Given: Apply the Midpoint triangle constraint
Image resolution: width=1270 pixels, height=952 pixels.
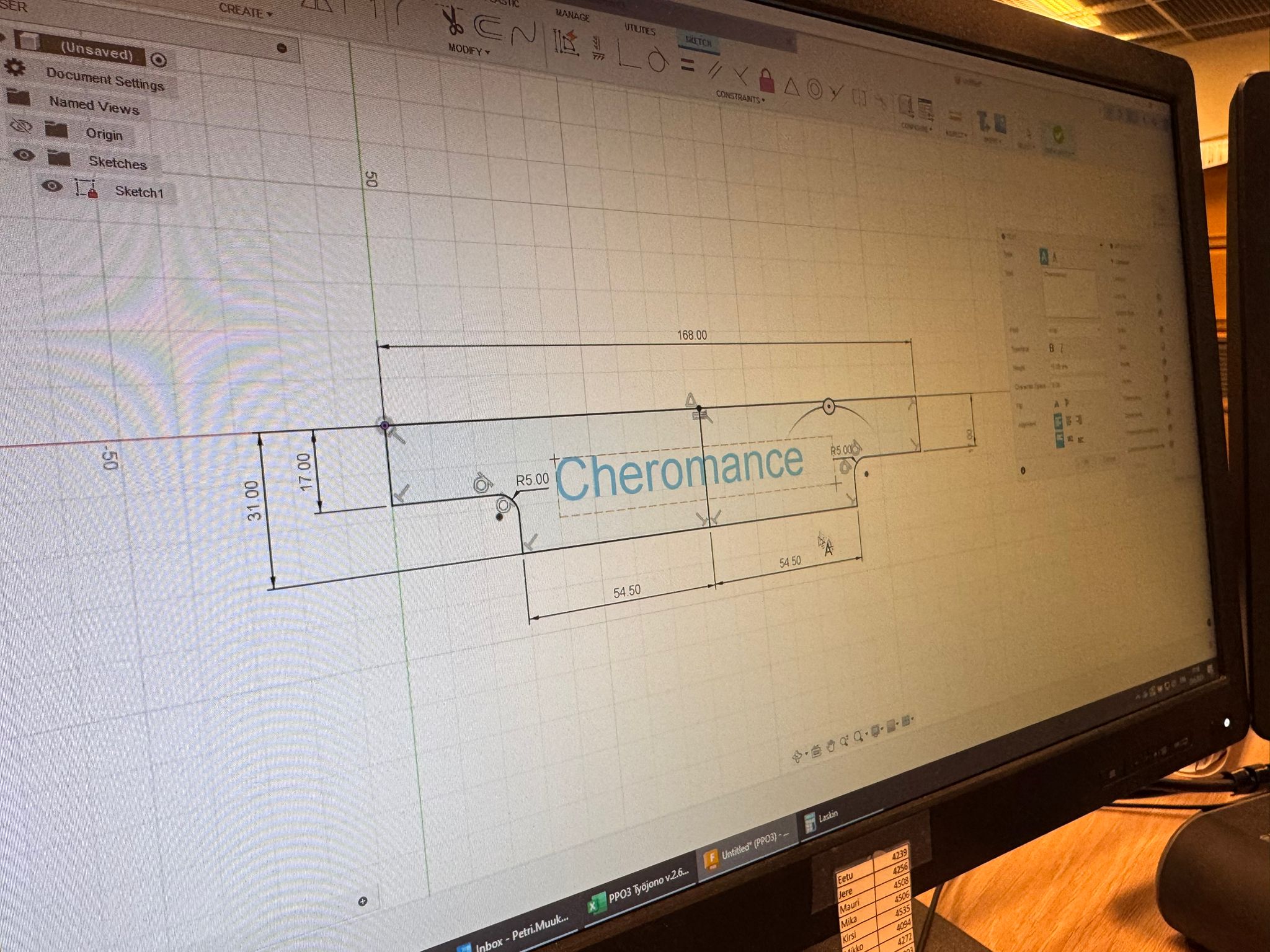Looking at the screenshot, I should pyautogui.click(x=791, y=86).
